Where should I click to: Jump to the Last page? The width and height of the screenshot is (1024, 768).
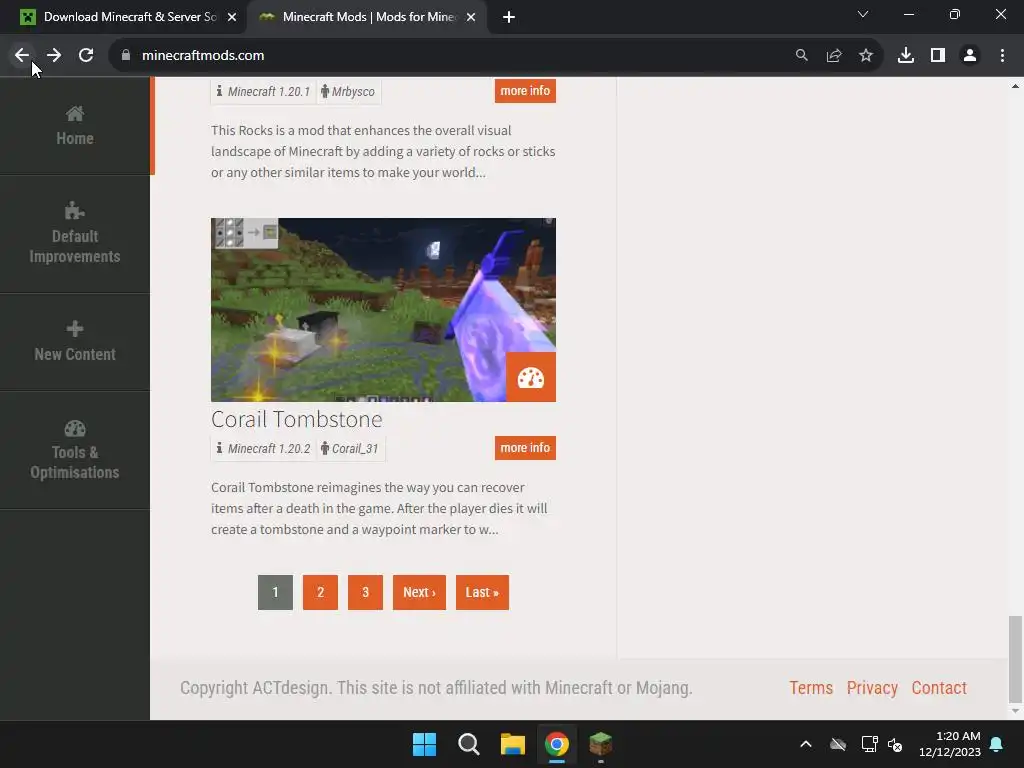tap(482, 592)
